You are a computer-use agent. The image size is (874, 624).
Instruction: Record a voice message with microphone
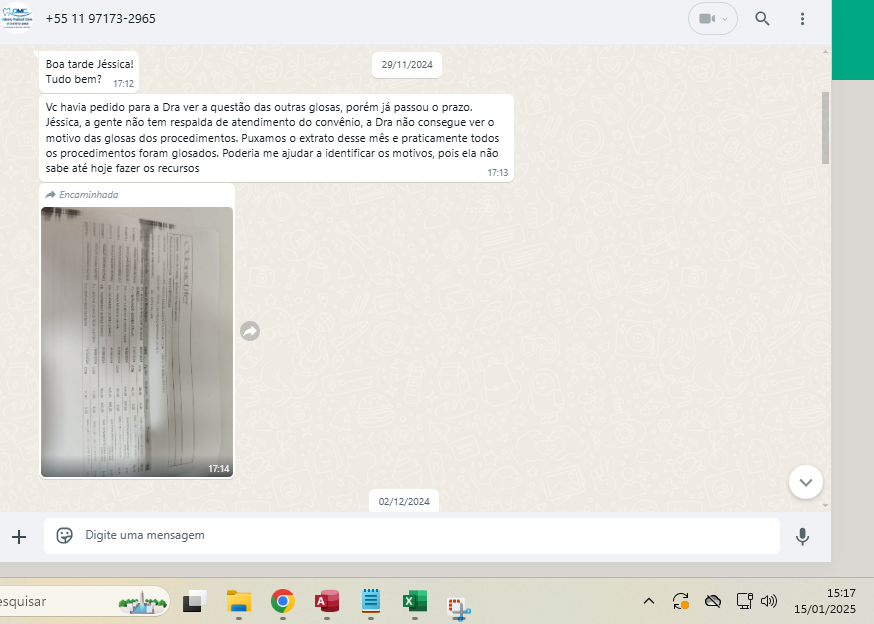pyautogui.click(x=802, y=536)
